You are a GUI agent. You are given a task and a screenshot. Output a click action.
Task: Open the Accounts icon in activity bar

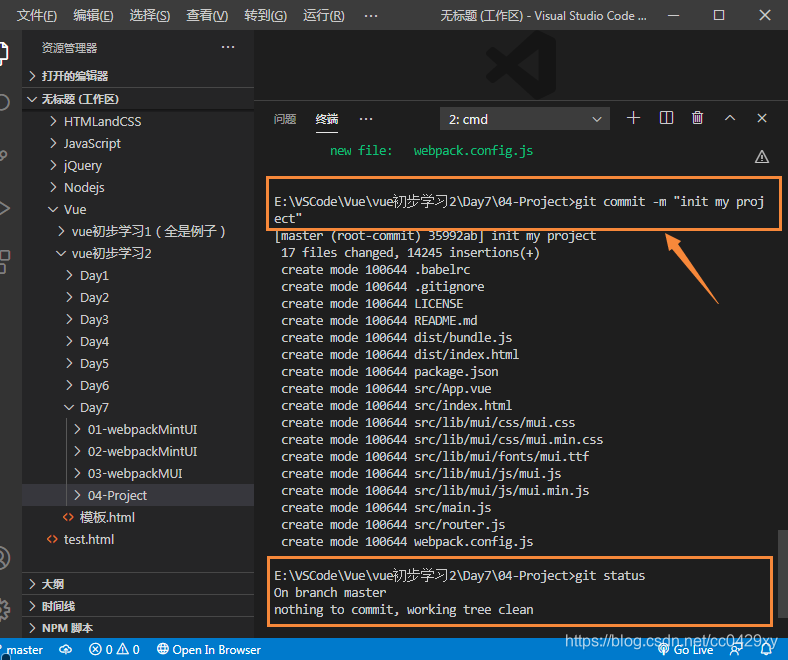[x=4, y=557]
